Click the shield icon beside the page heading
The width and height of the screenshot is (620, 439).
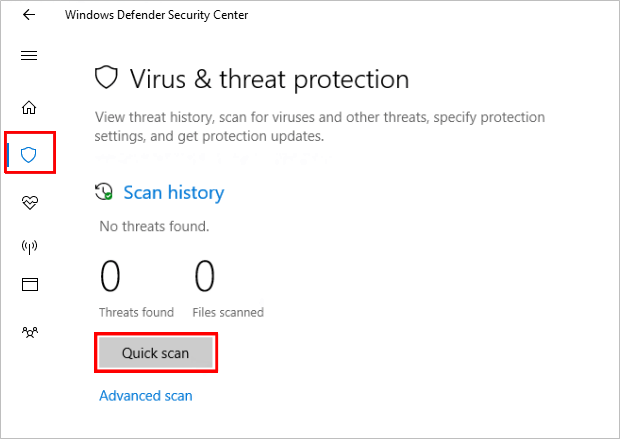pos(106,79)
